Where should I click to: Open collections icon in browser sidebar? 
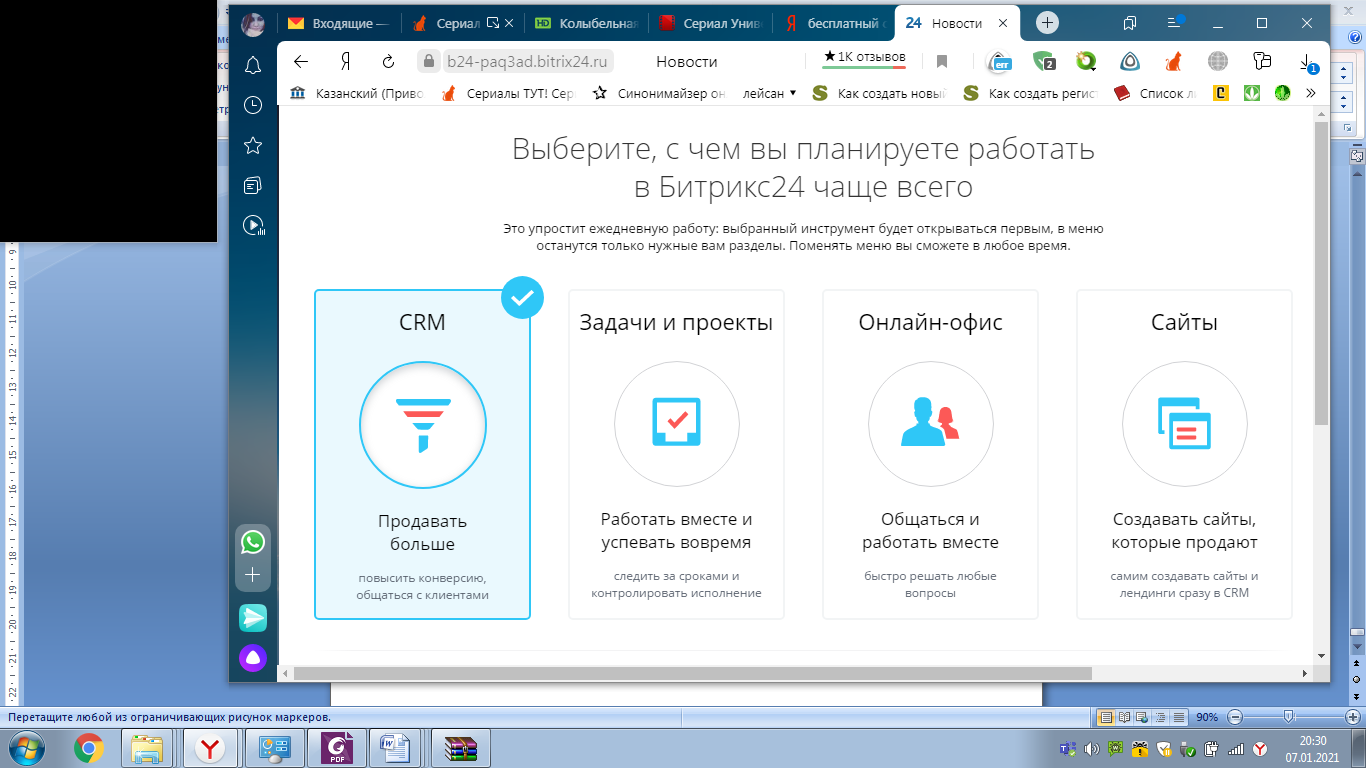(253, 185)
